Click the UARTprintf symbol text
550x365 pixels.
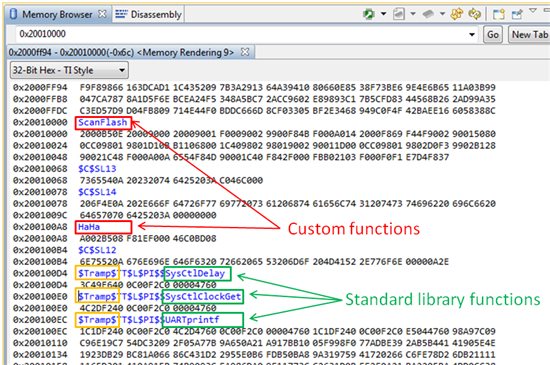192,320
